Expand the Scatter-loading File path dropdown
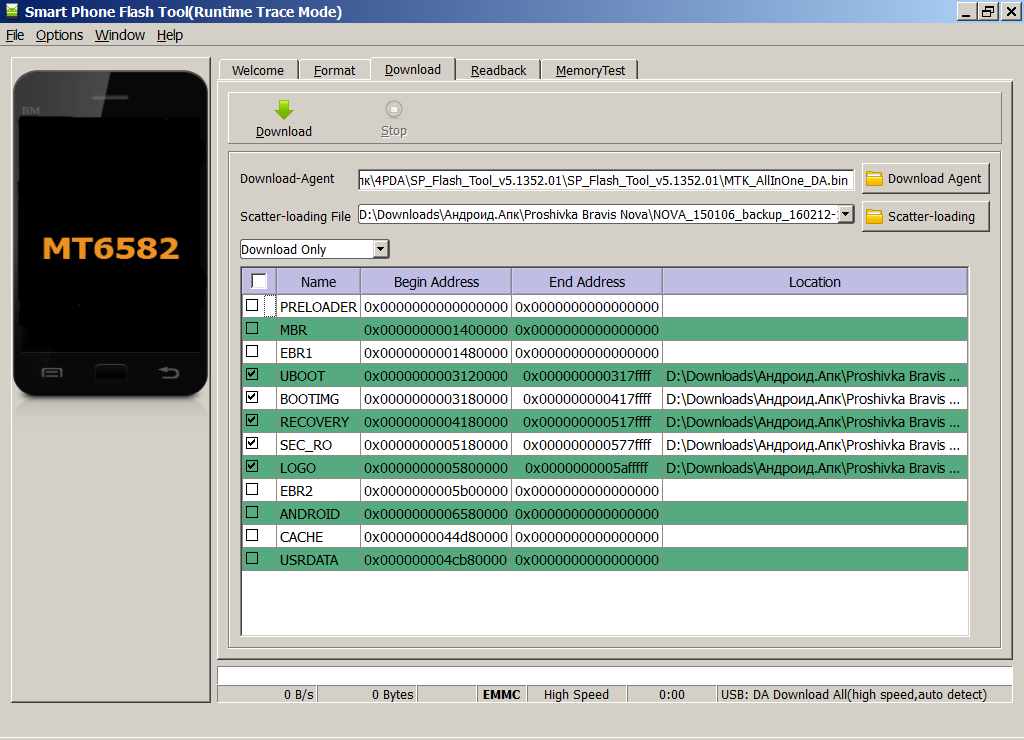 coord(846,214)
